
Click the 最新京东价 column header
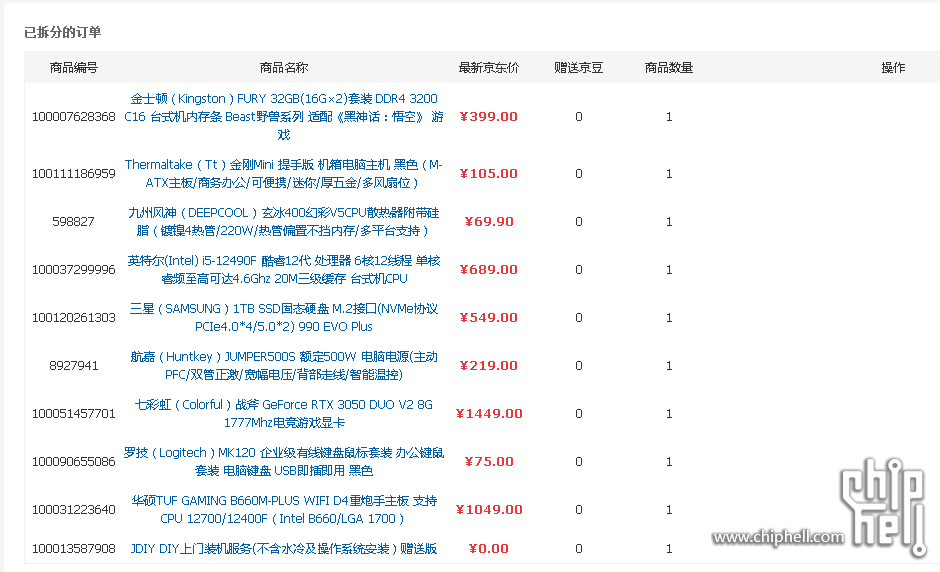(x=489, y=68)
